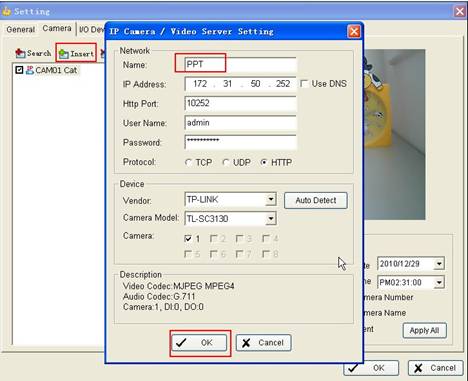Switch to the General tab

[x=20, y=29]
